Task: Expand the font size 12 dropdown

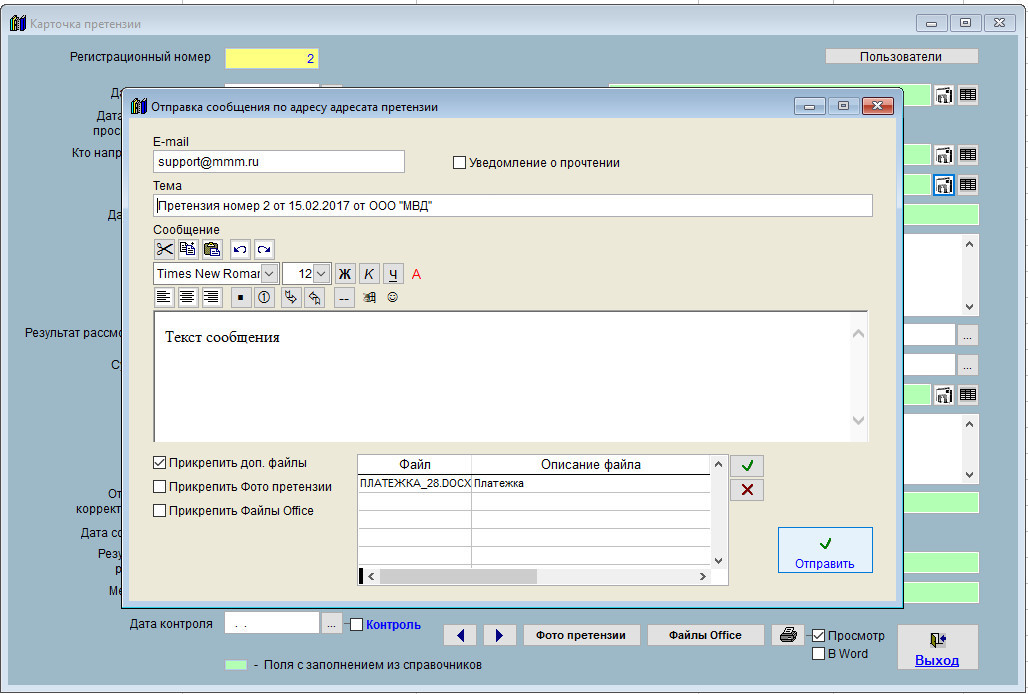Action: click(321, 274)
